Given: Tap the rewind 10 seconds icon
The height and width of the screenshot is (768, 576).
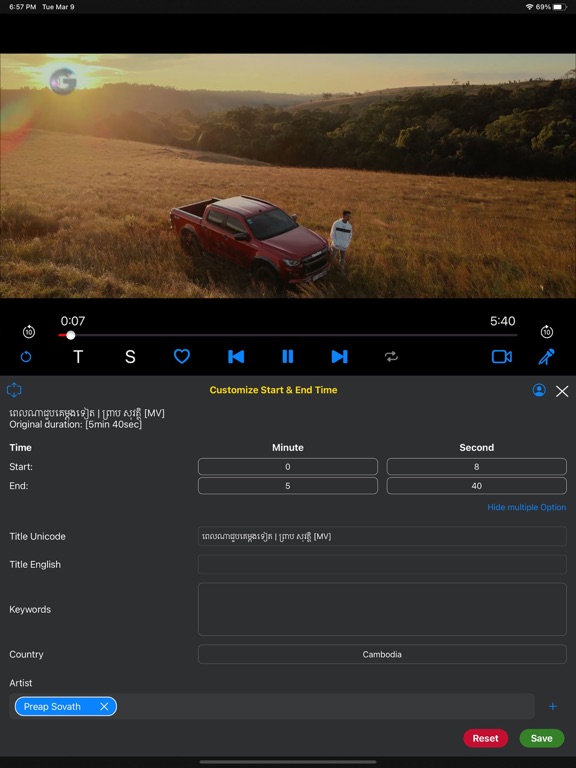Looking at the screenshot, I should click(29, 332).
